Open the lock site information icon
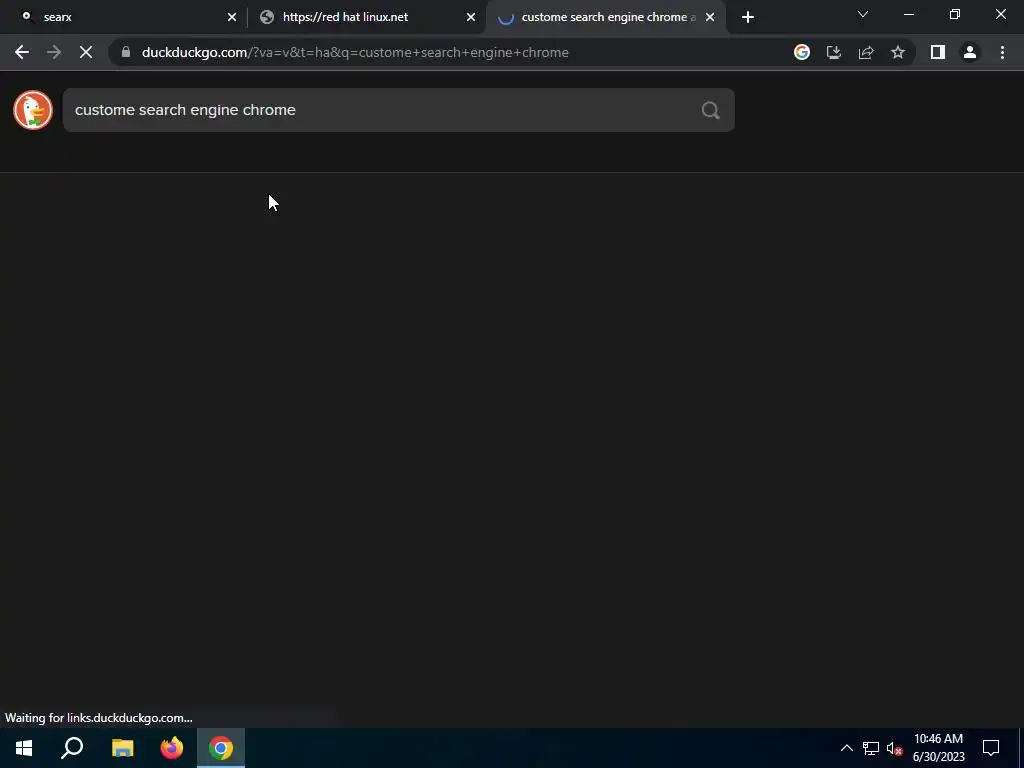This screenshot has height=768, width=1024. click(125, 52)
